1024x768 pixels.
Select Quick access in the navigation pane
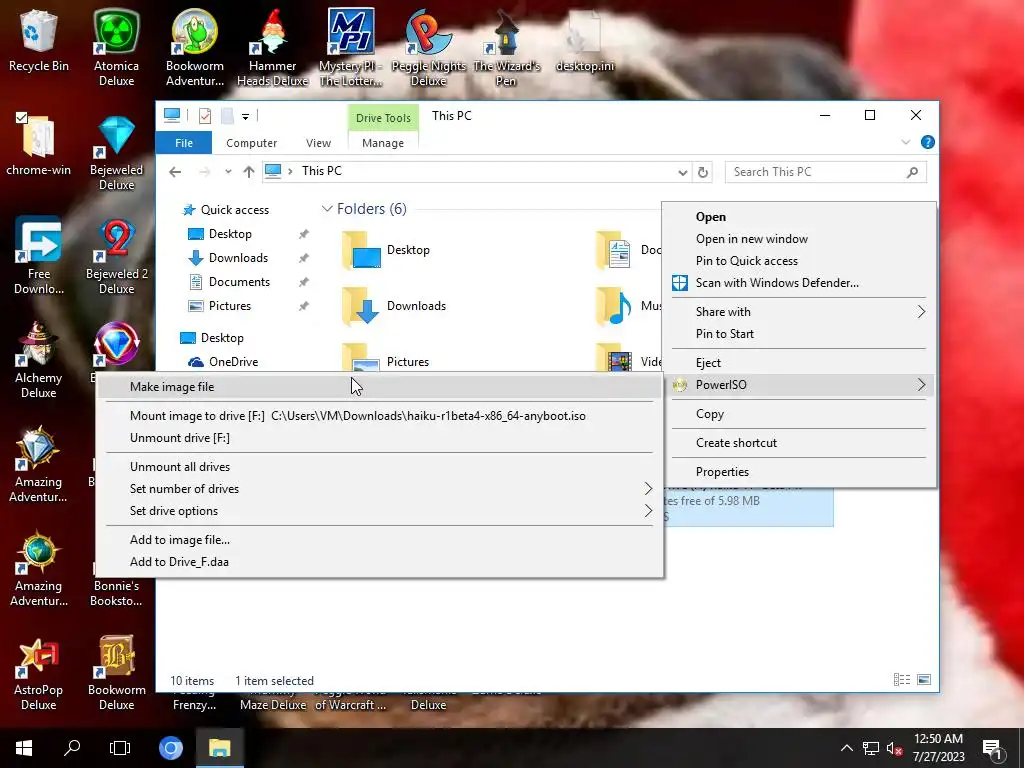coord(226,210)
